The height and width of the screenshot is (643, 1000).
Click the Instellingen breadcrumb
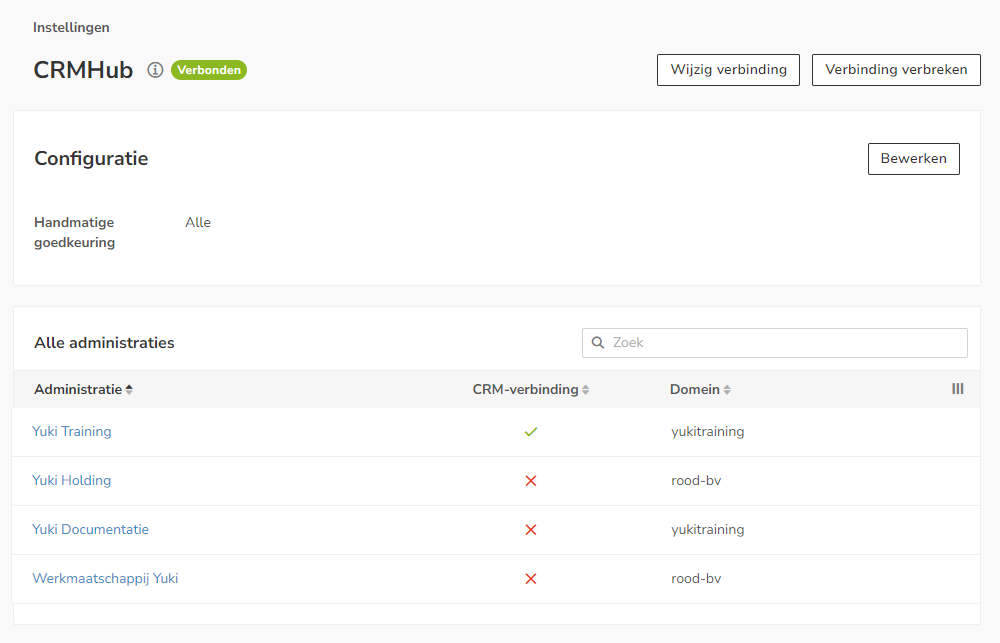(71, 27)
